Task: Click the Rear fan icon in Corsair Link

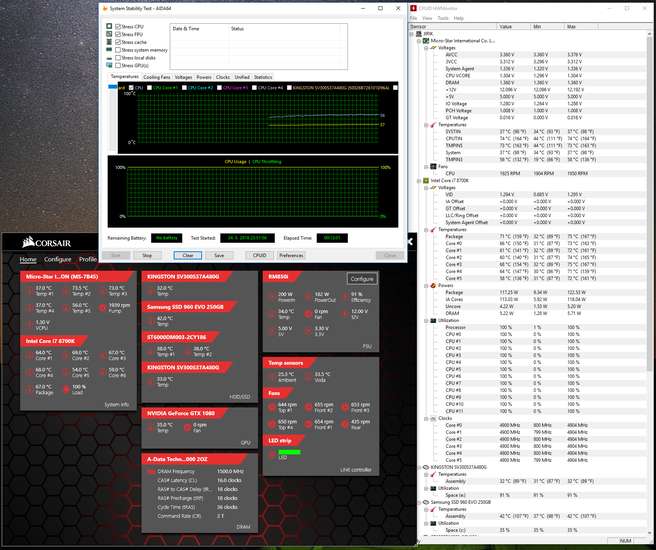Action: tap(345, 424)
